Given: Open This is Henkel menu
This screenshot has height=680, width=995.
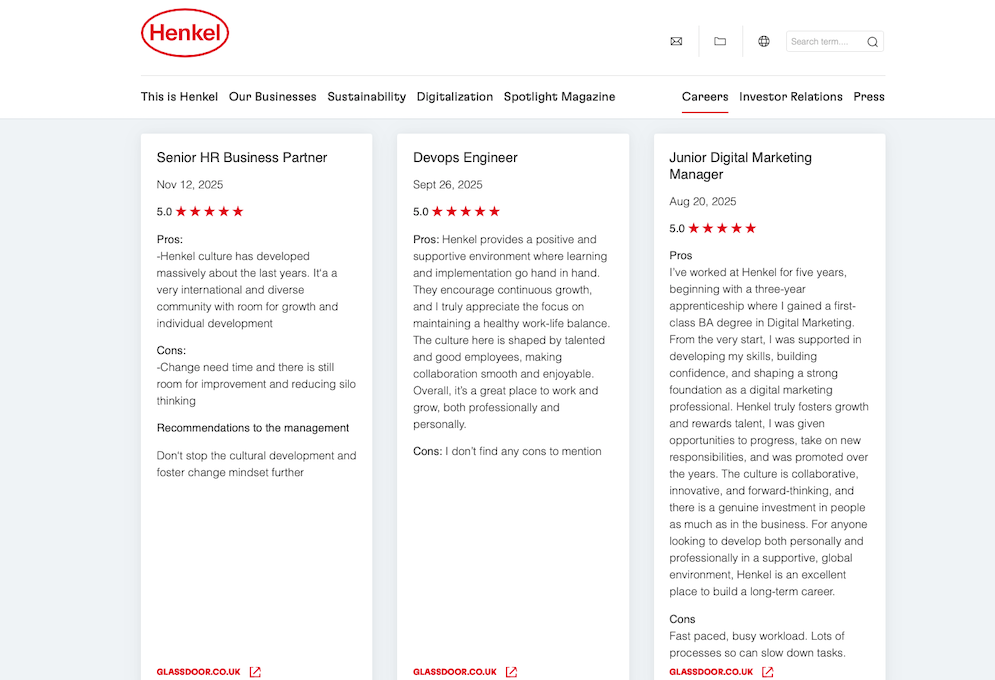Looking at the screenshot, I should pos(179,97).
